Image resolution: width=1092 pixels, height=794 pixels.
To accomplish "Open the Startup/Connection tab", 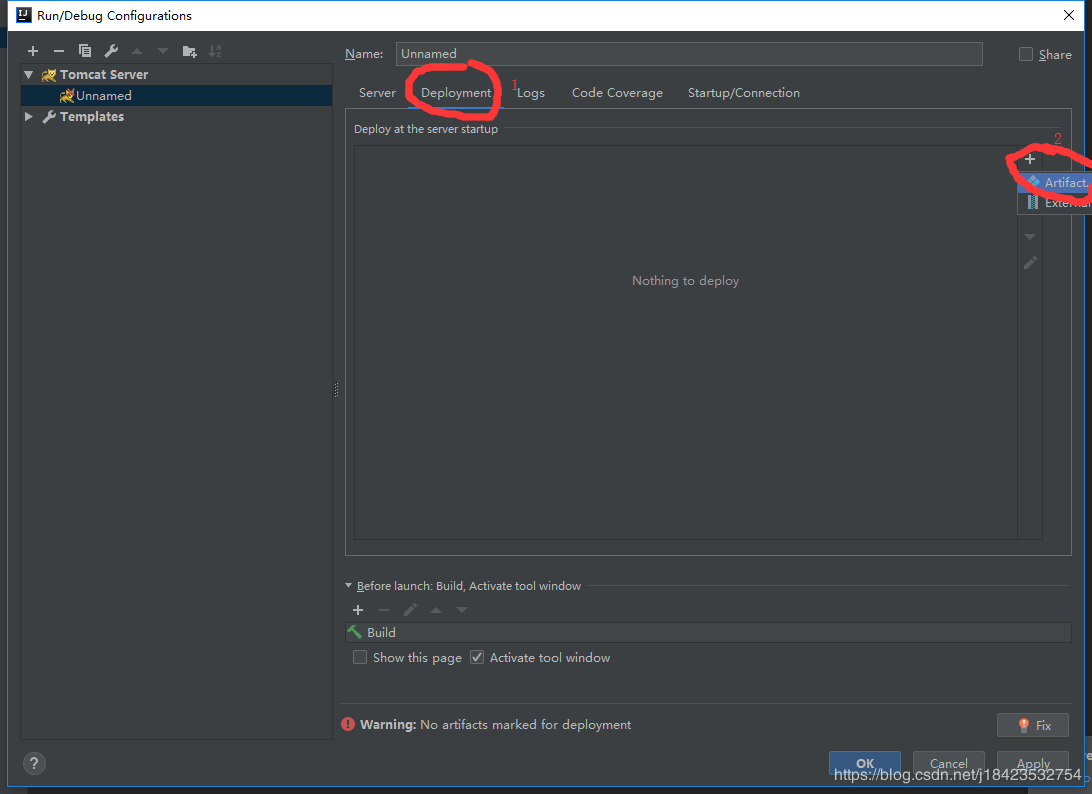I will [x=743, y=93].
